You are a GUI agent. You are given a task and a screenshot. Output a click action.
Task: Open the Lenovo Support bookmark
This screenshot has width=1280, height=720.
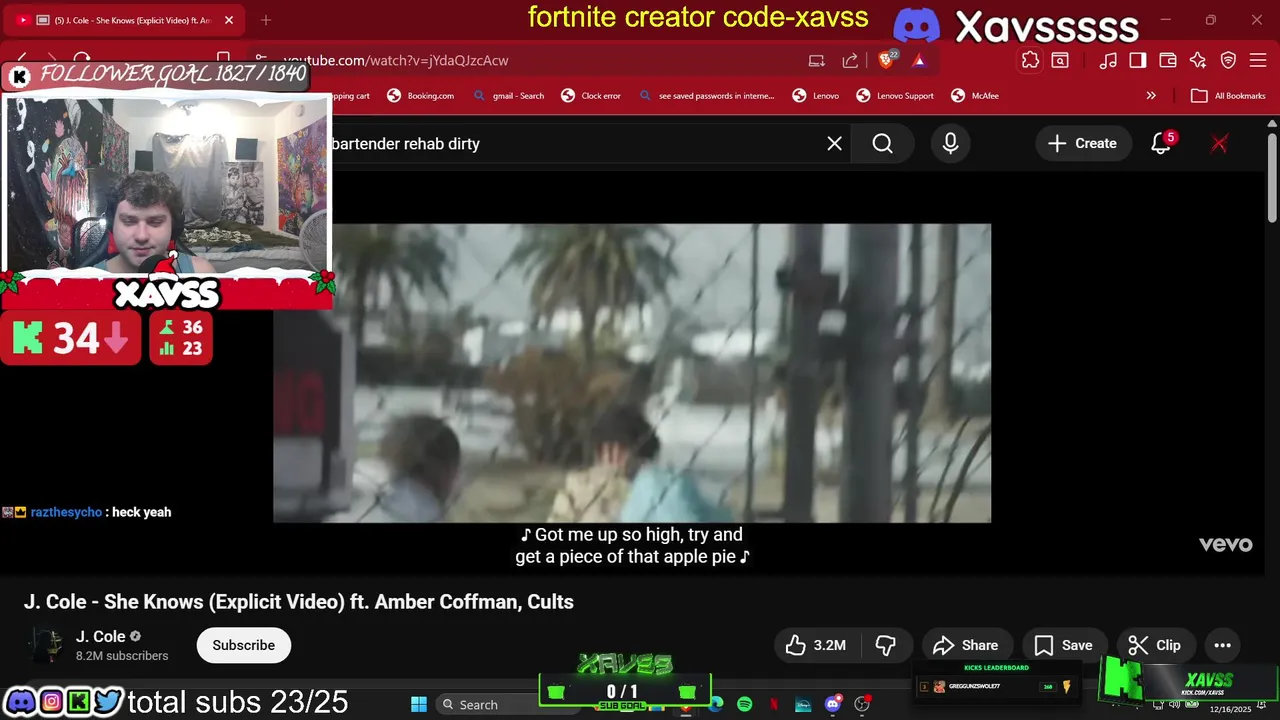895,96
